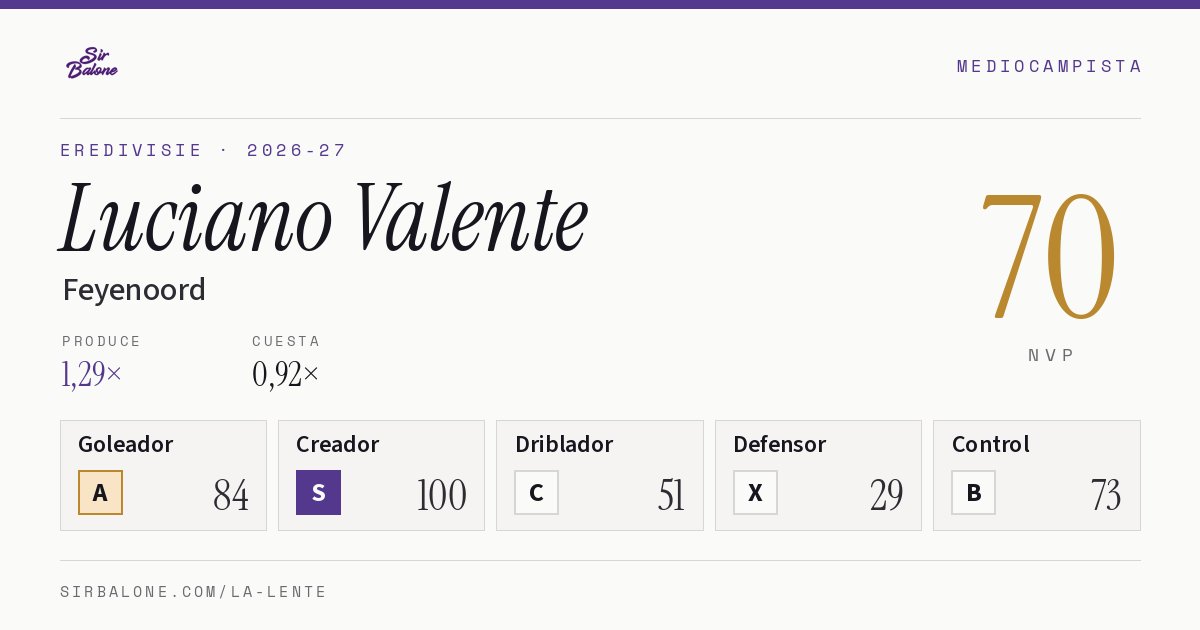Select the A grade badge under Goleador
Viewport: 1200px width, 630px height.
(100, 493)
